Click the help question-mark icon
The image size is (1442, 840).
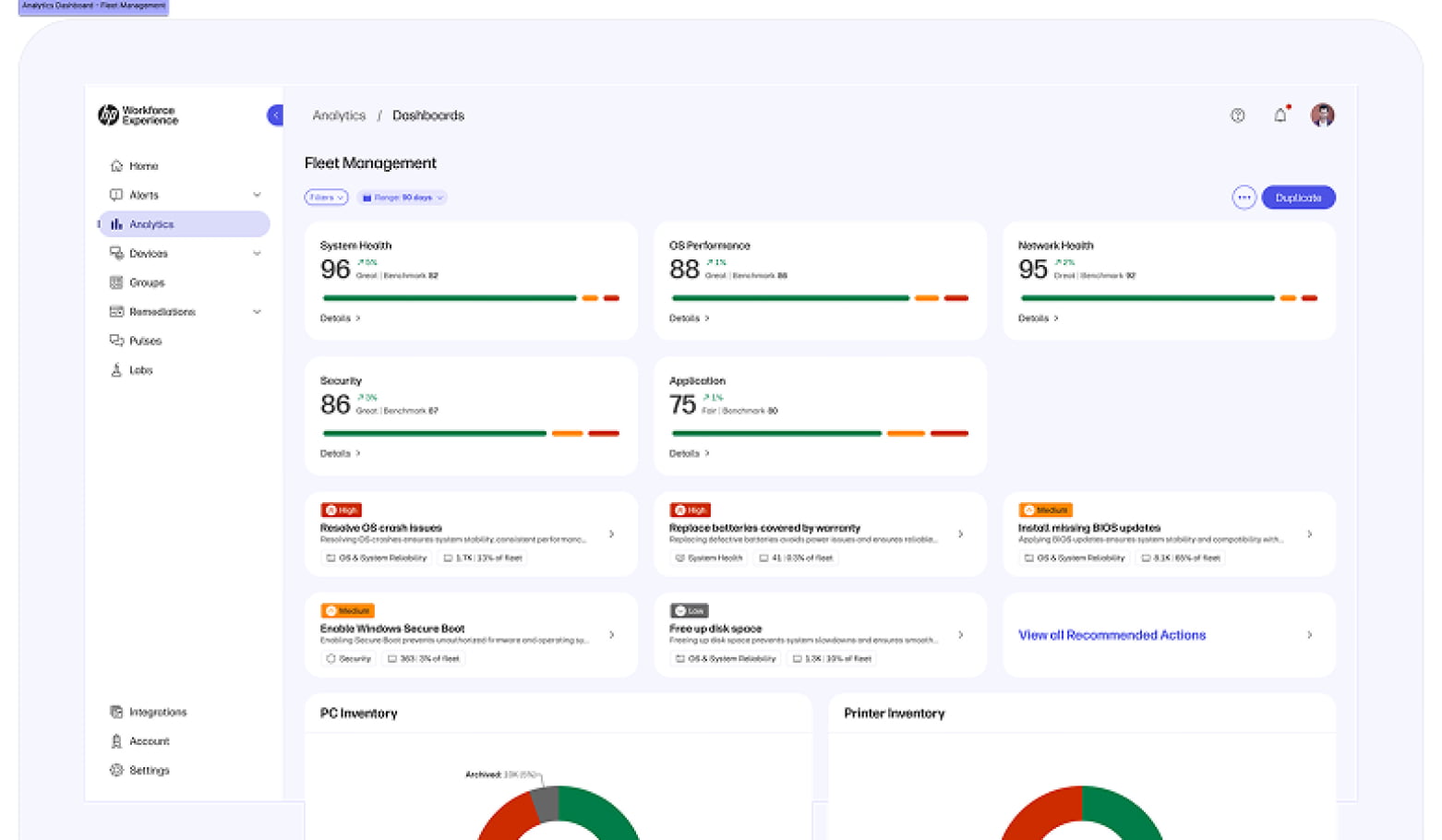pyautogui.click(x=1237, y=114)
